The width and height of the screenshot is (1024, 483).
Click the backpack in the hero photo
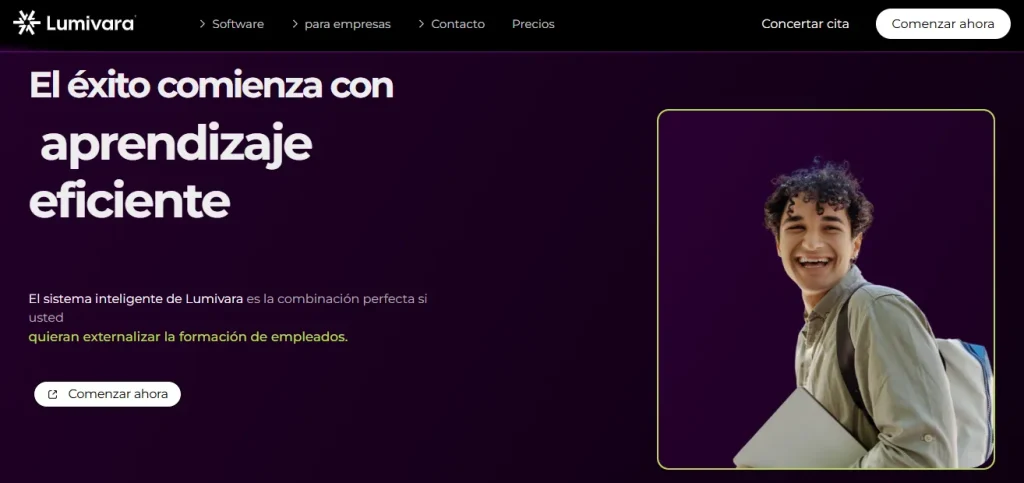(x=967, y=398)
